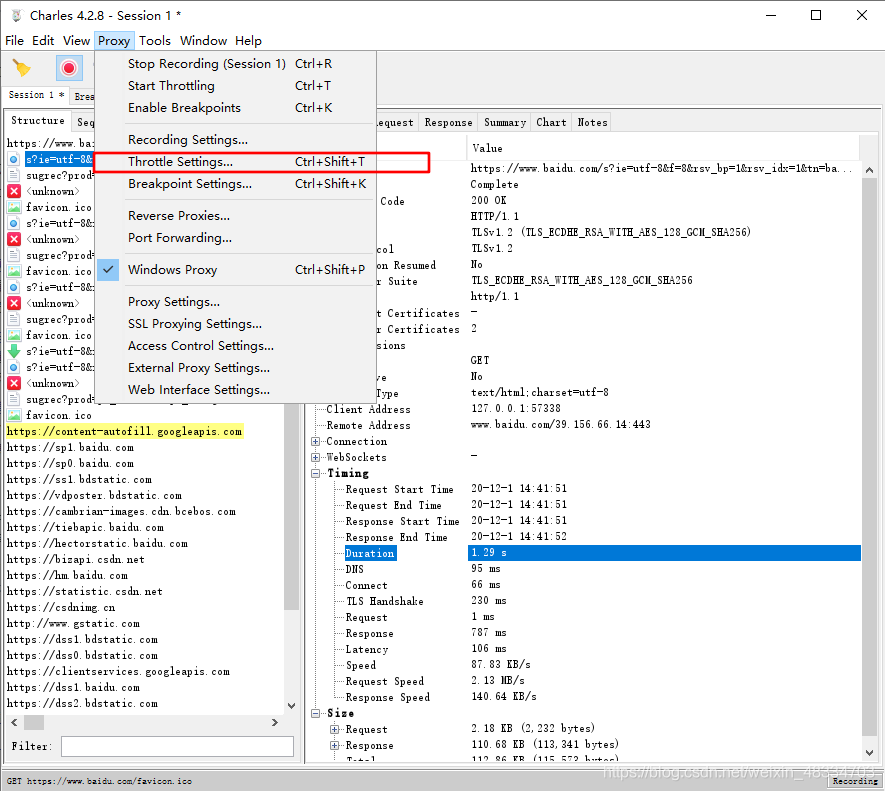The height and width of the screenshot is (791, 885).
Task: Click the green download arrow icon
Action: tap(14, 351)
